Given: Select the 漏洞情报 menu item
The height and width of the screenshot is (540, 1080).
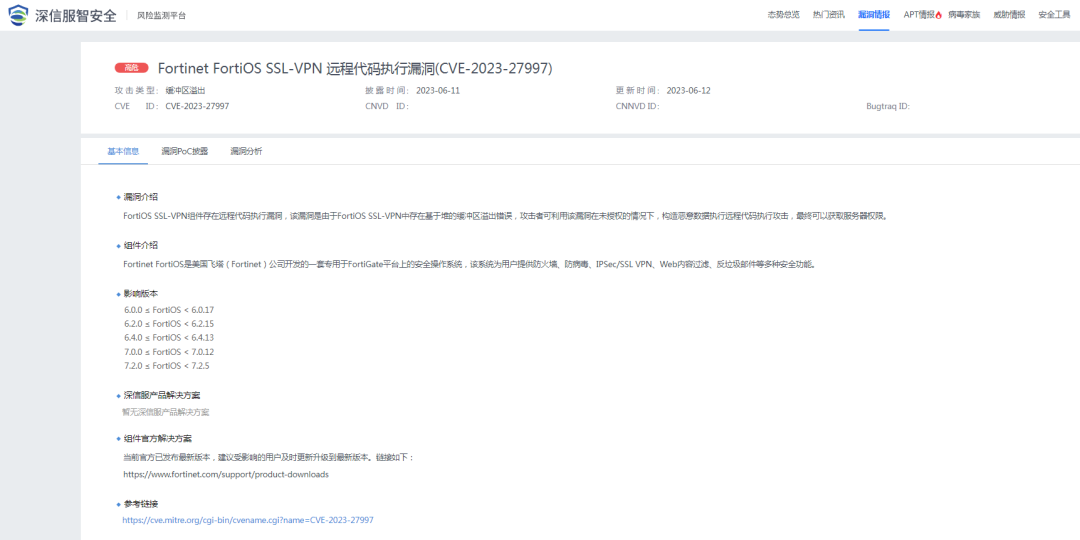Looking at the screenshot, I should coord(873,15).
